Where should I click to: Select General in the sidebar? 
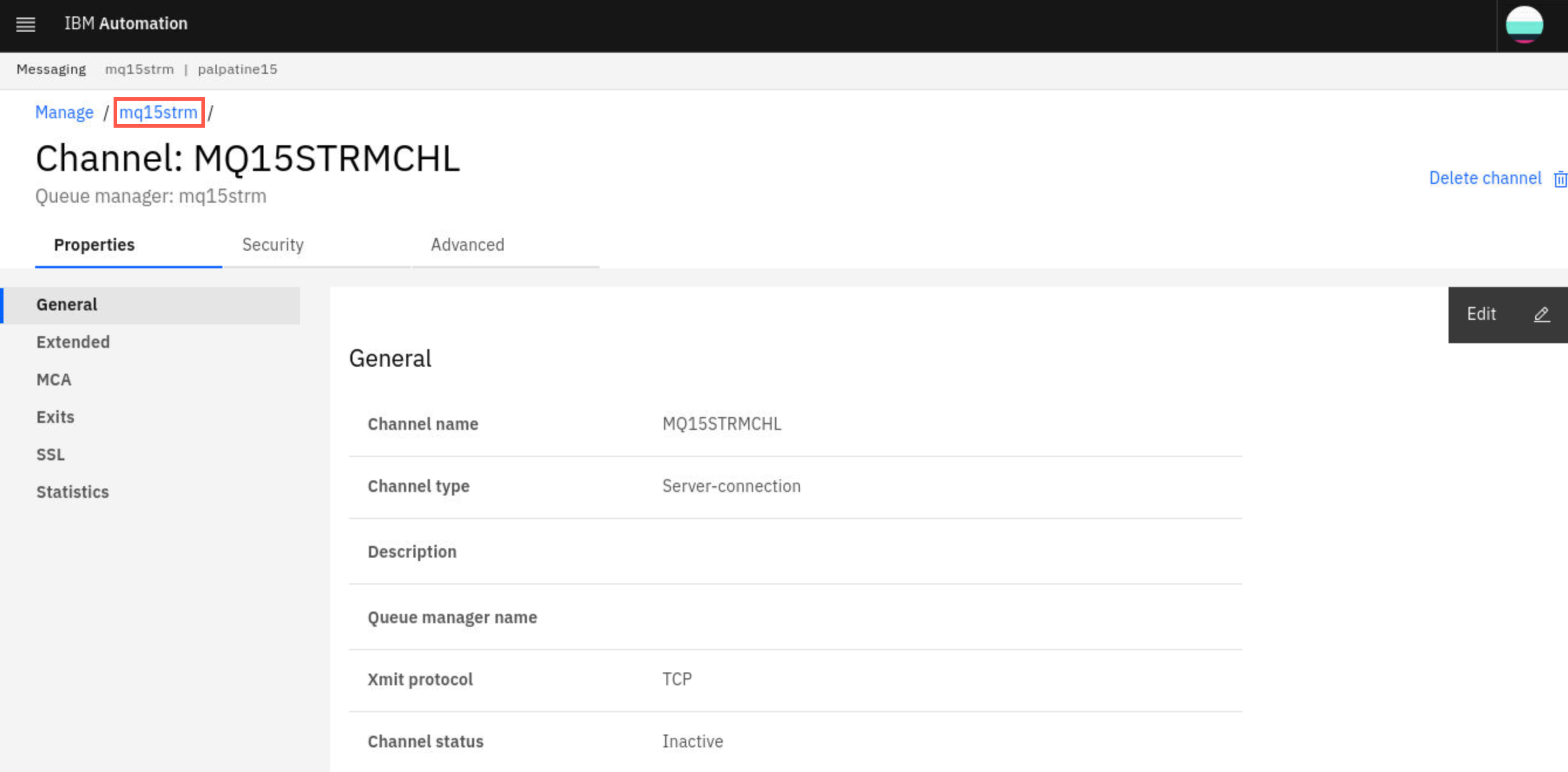(x=150, y=305)
